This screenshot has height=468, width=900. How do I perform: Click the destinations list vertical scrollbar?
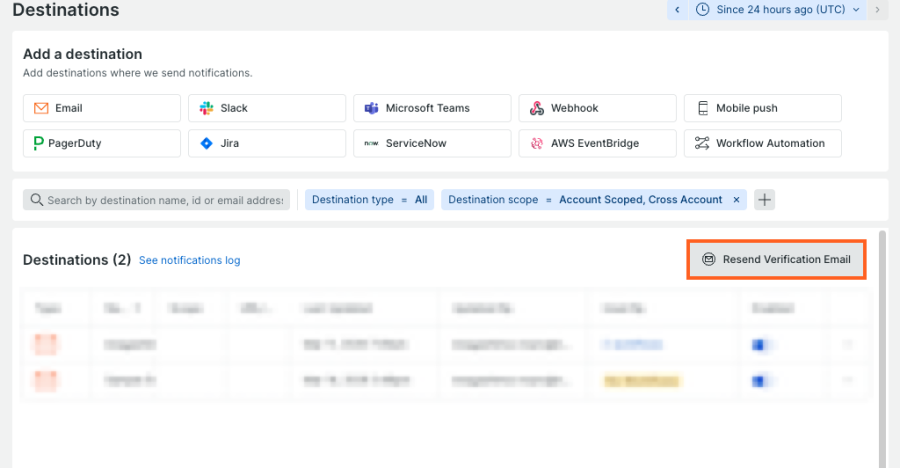coord(883,349)
